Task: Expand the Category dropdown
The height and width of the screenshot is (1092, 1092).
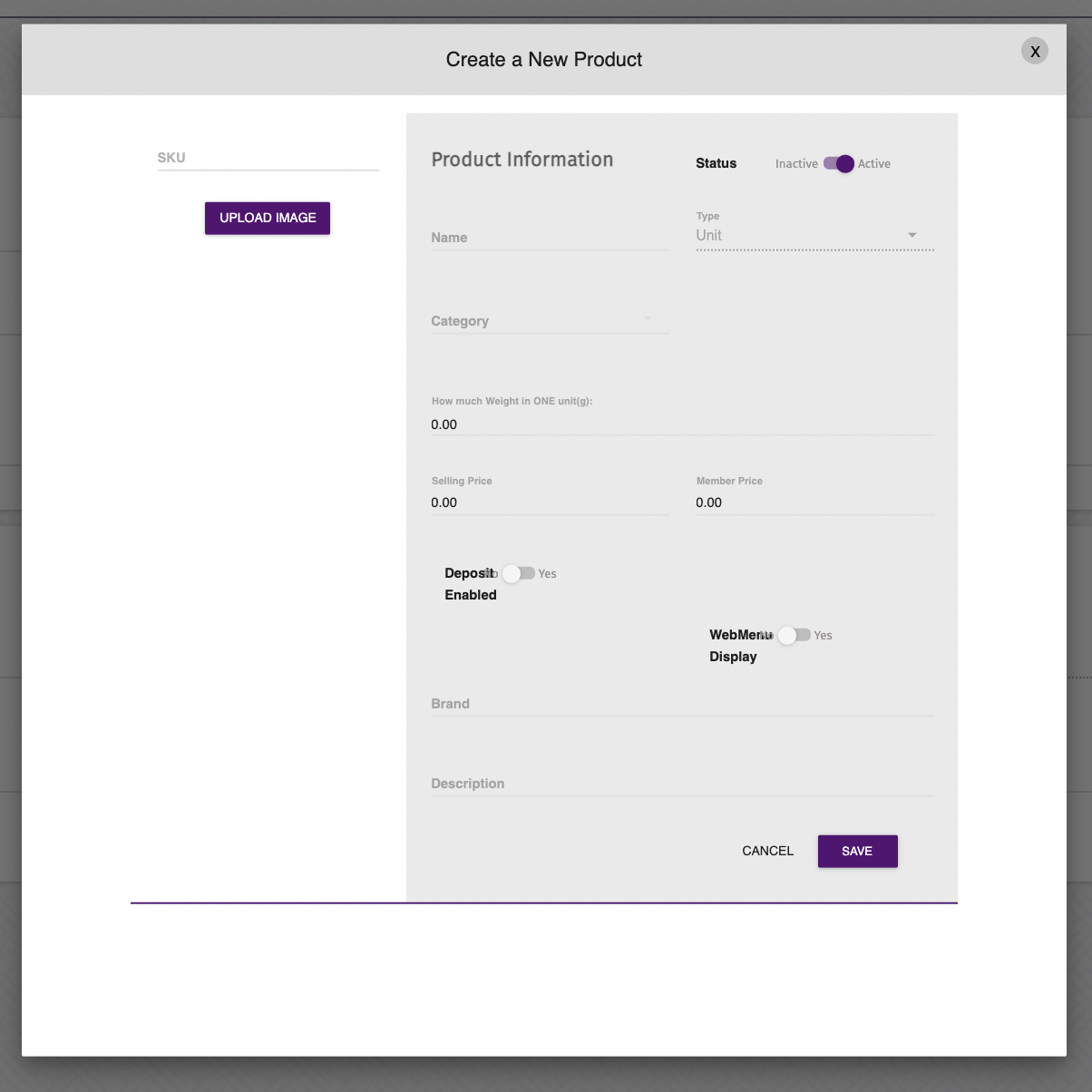Action: click(x=550, y=321)
